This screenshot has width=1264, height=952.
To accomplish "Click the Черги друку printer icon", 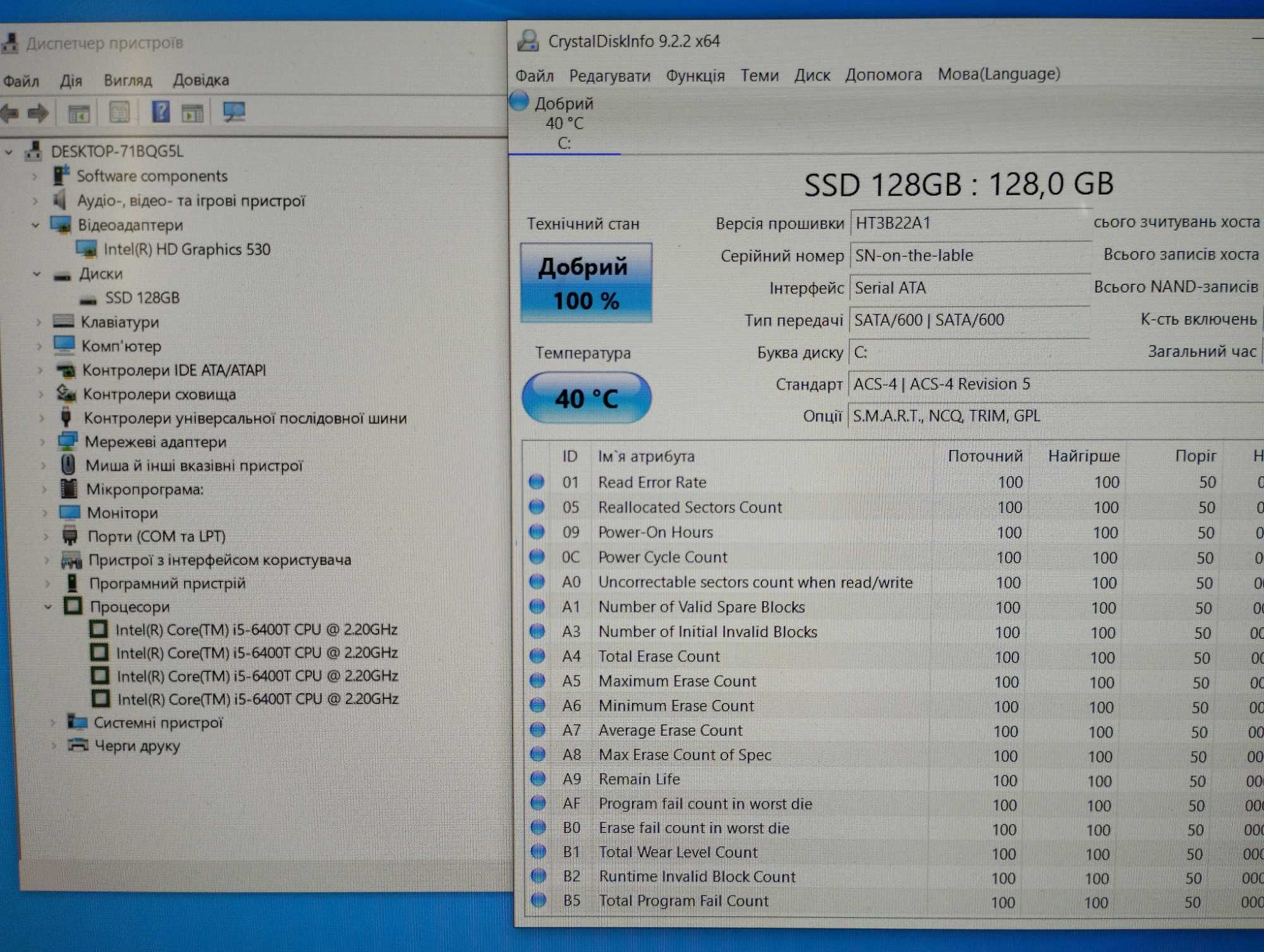I will click(x=78, y=745).
